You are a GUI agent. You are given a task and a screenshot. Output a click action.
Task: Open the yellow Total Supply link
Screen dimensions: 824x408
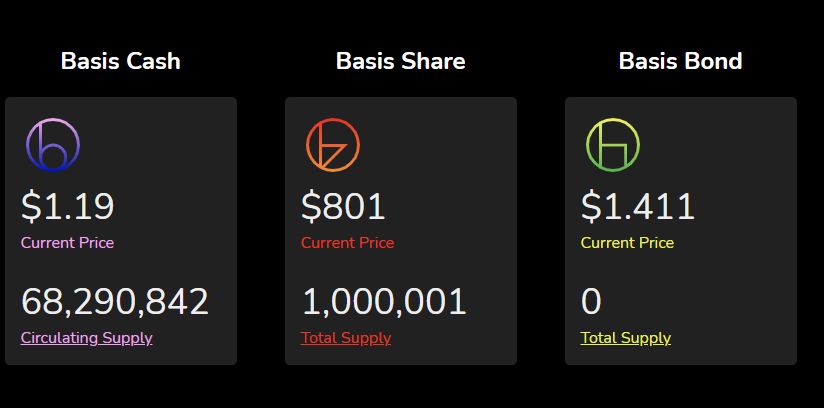626,338
